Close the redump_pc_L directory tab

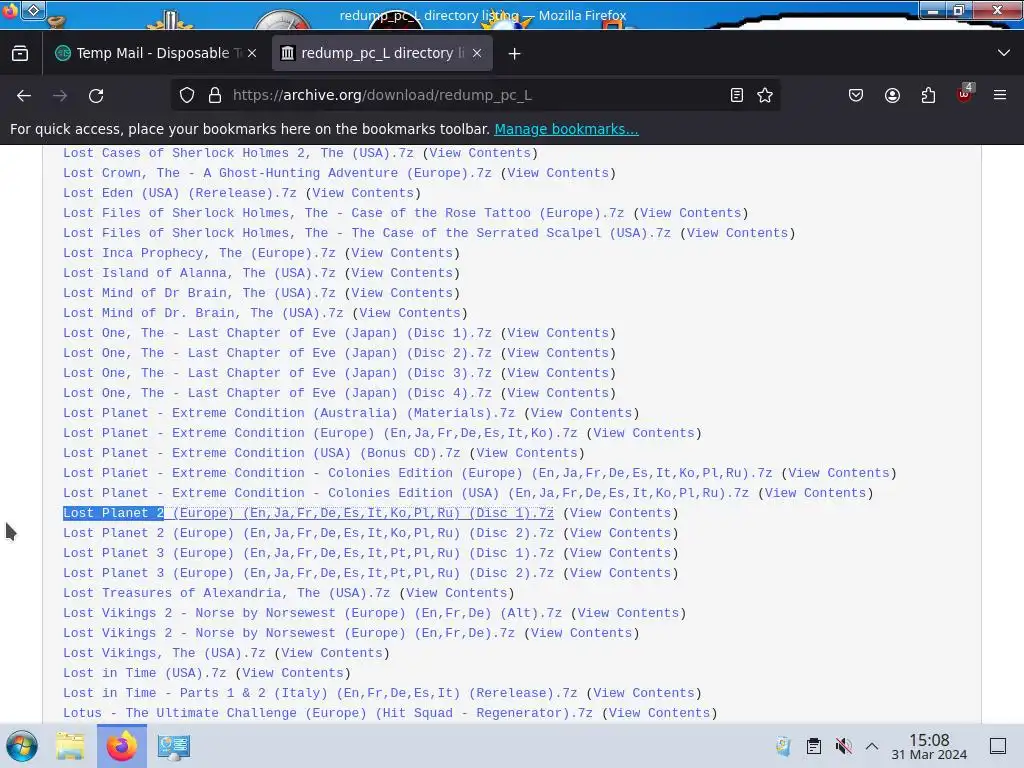(x=477, y=54)
